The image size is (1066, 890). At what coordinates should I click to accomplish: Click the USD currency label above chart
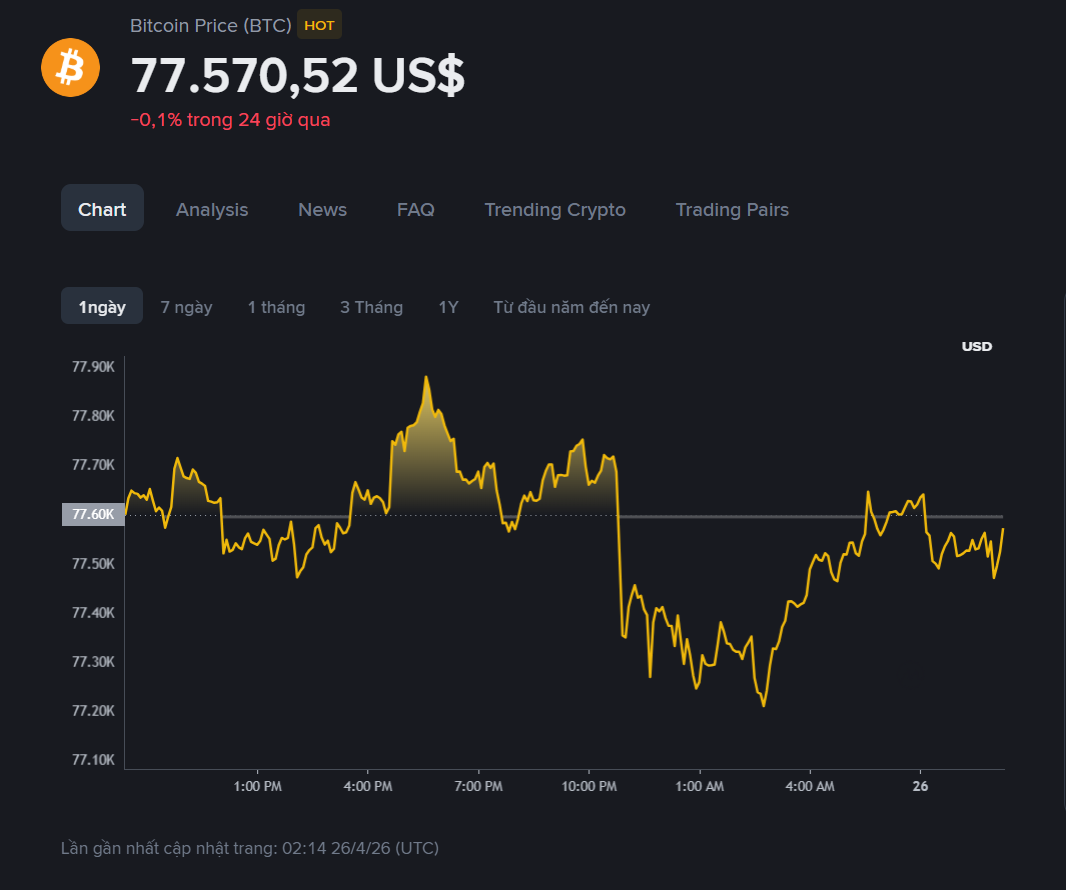(x=976, y=346)
